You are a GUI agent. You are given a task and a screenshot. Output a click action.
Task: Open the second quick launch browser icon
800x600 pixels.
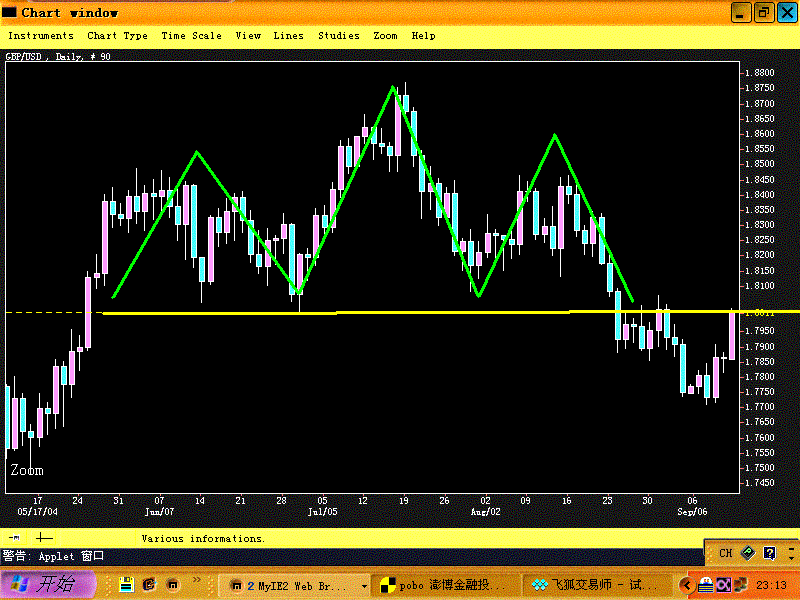(149, 585)
